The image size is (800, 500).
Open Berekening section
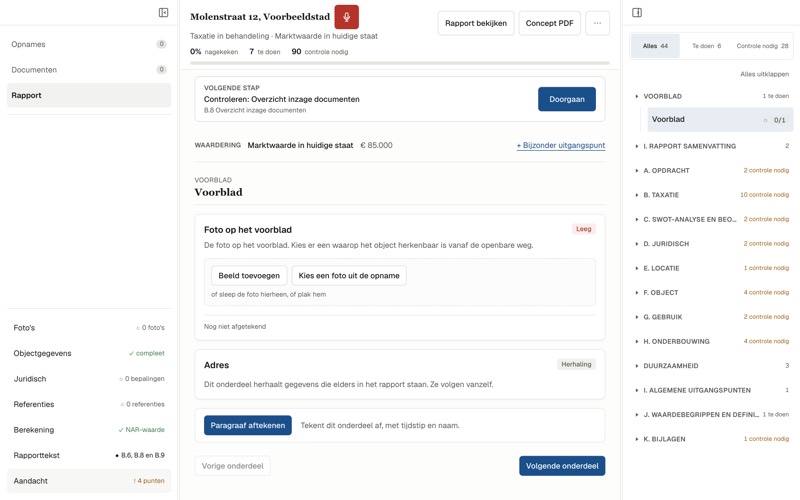89,430
